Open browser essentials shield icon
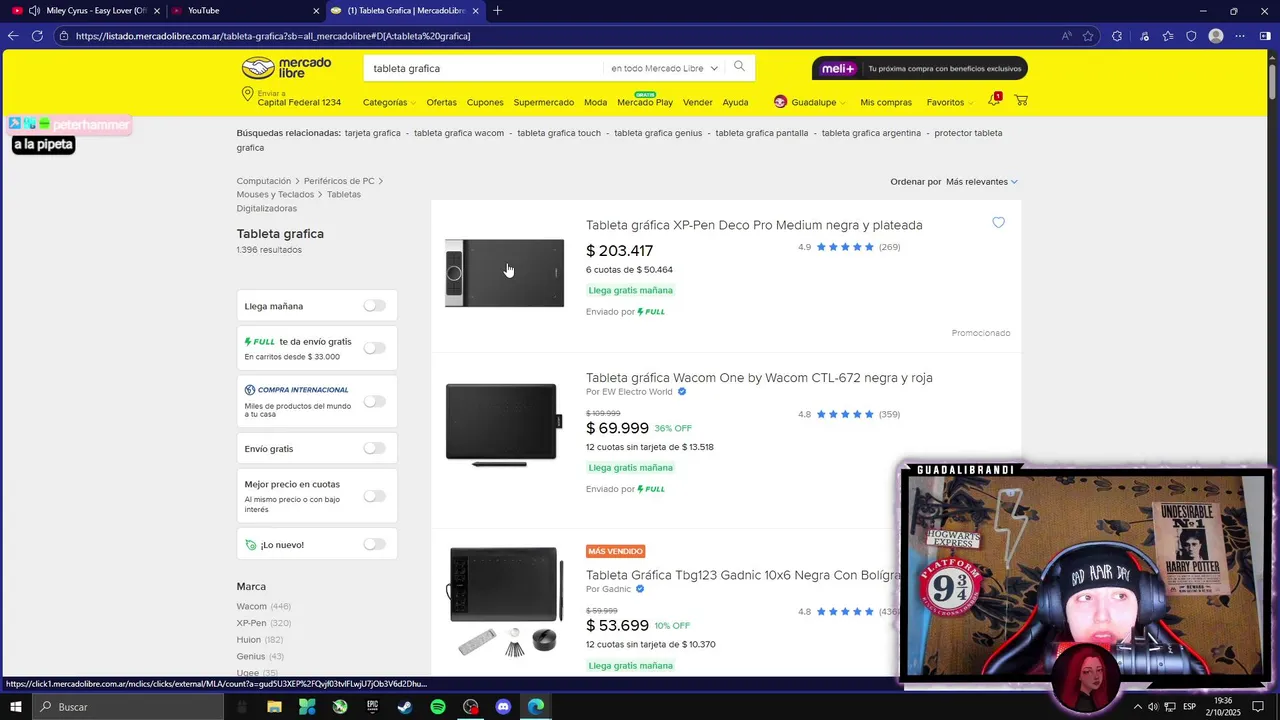 [1191, 36]
